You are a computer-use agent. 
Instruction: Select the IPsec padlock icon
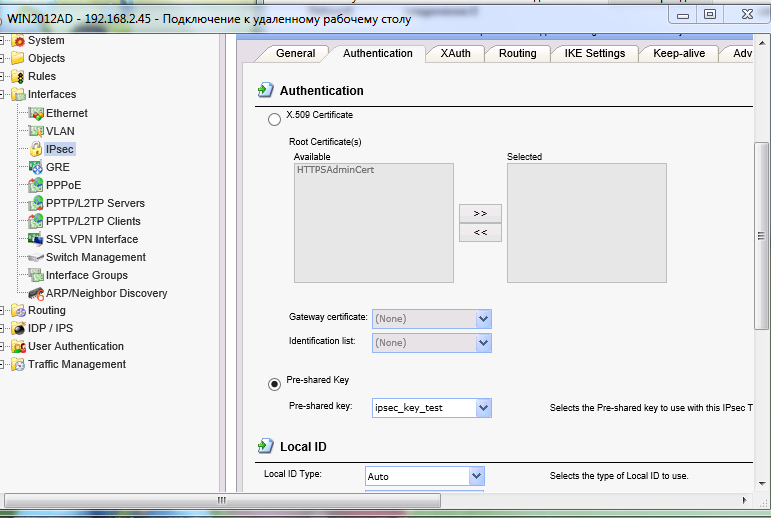36,149
